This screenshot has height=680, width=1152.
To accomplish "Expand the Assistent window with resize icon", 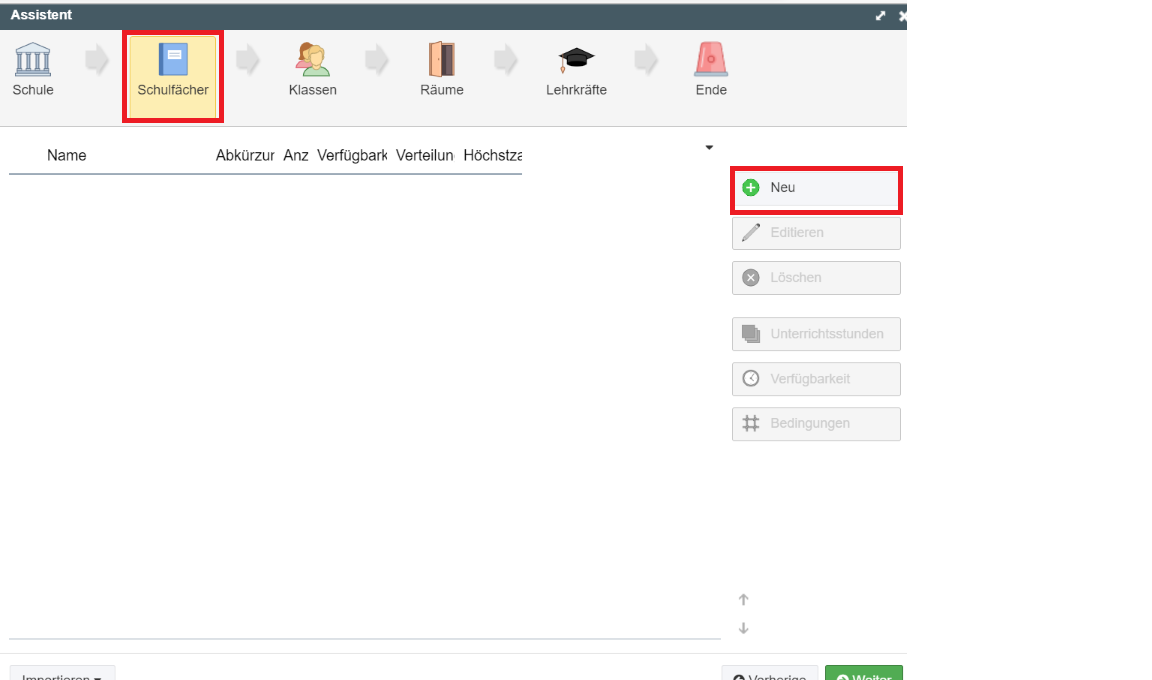I will pyautogui.click(x=880, y=15).
